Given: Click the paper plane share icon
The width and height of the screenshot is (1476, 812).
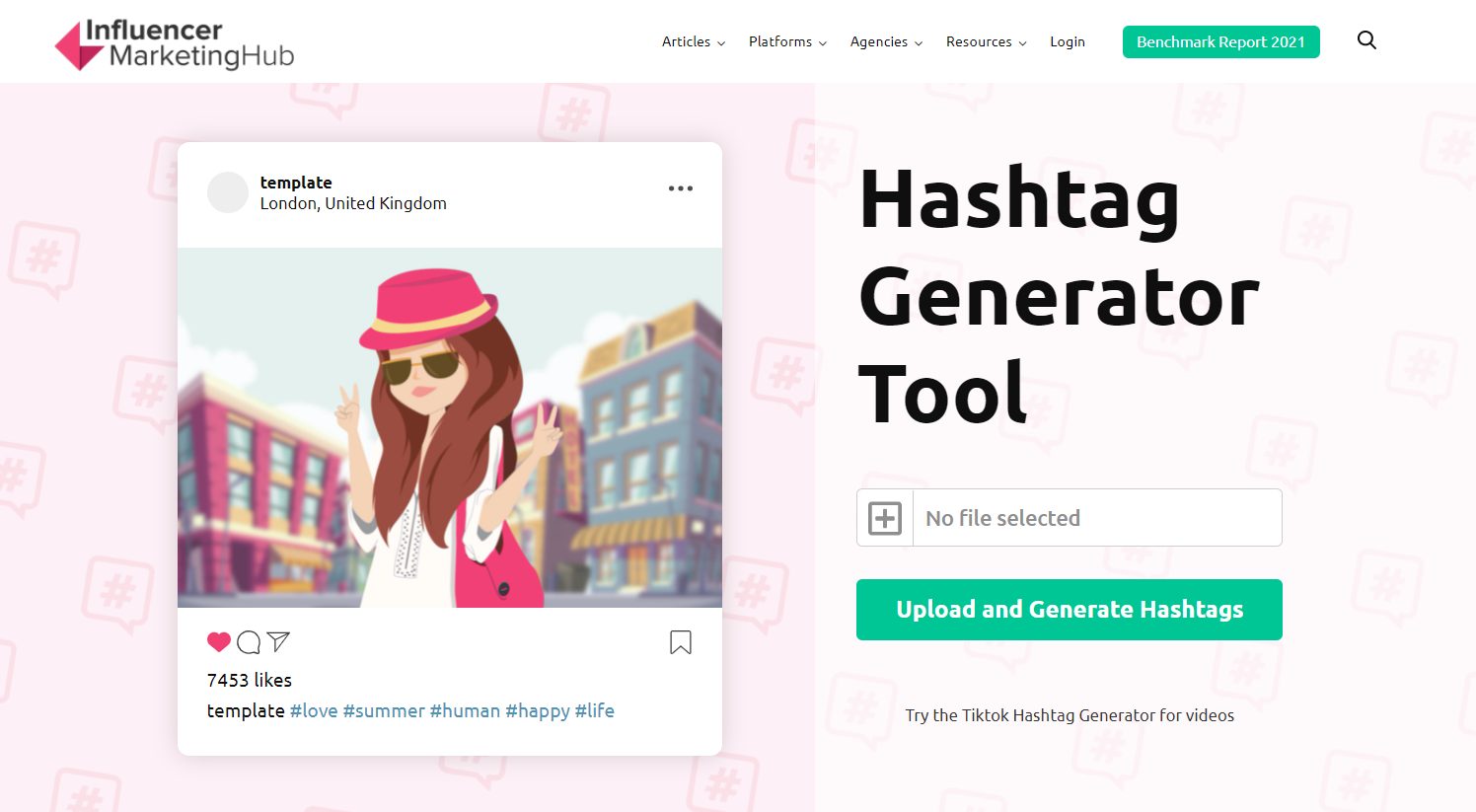Looking at the screenshot, I should pyautogui.click(x=278, y=641).
